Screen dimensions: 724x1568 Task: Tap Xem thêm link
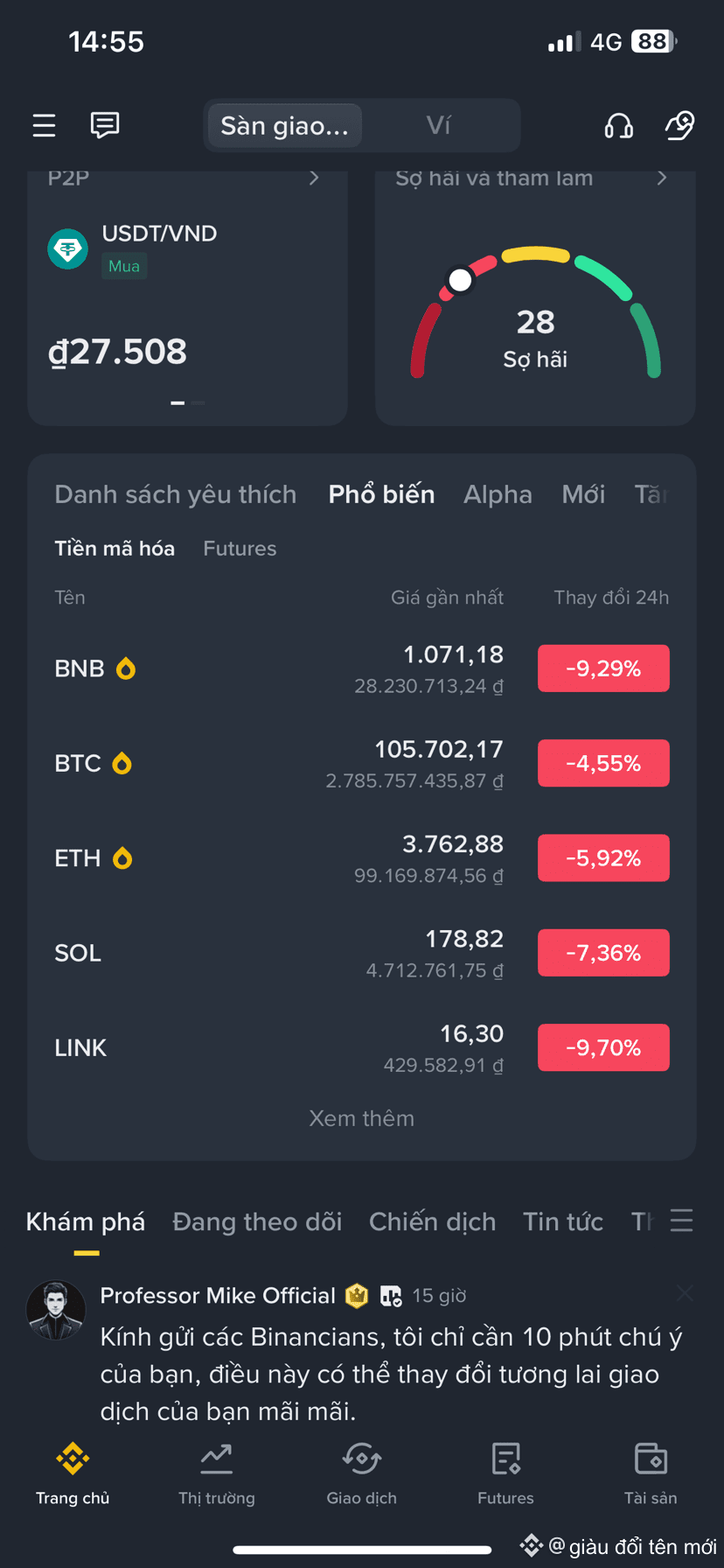coord(362,1118)
